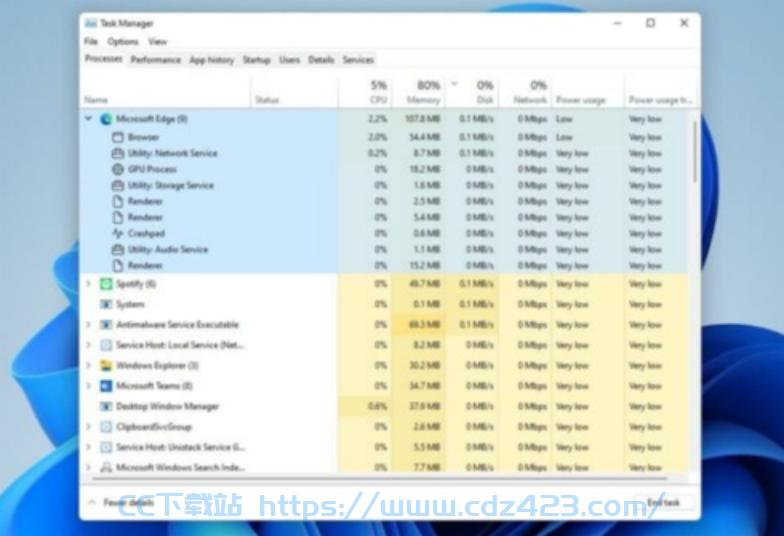Expand Service Host: Unistack Service group

88,447
